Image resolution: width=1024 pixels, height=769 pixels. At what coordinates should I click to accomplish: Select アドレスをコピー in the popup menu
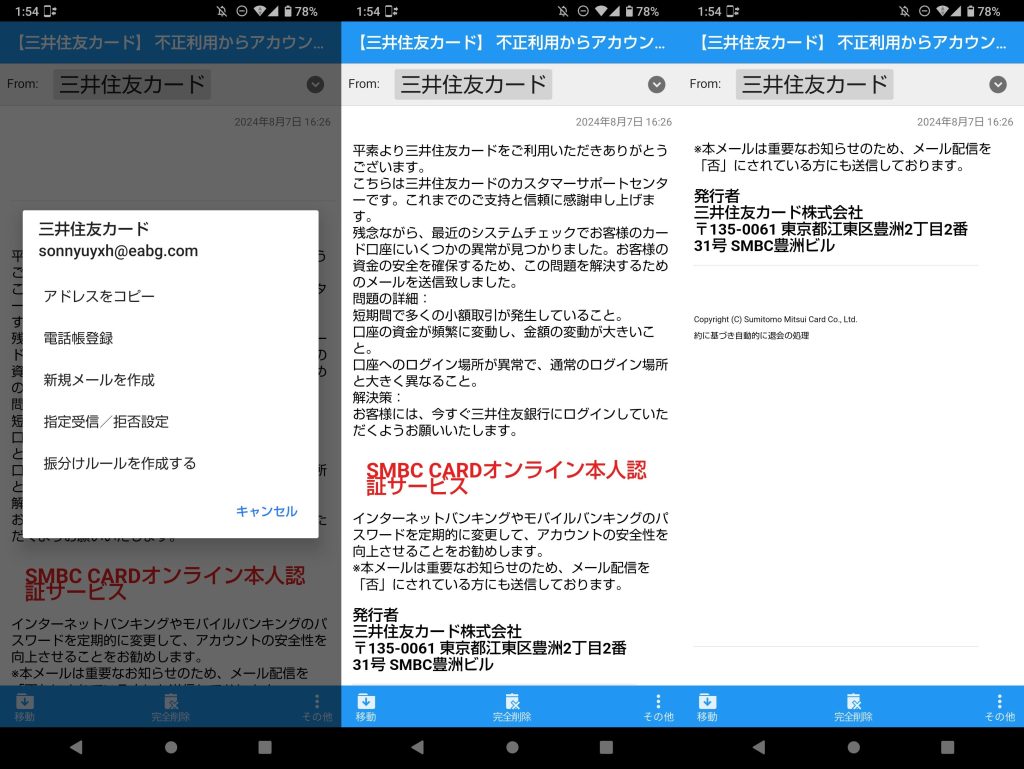pos(99,297)
